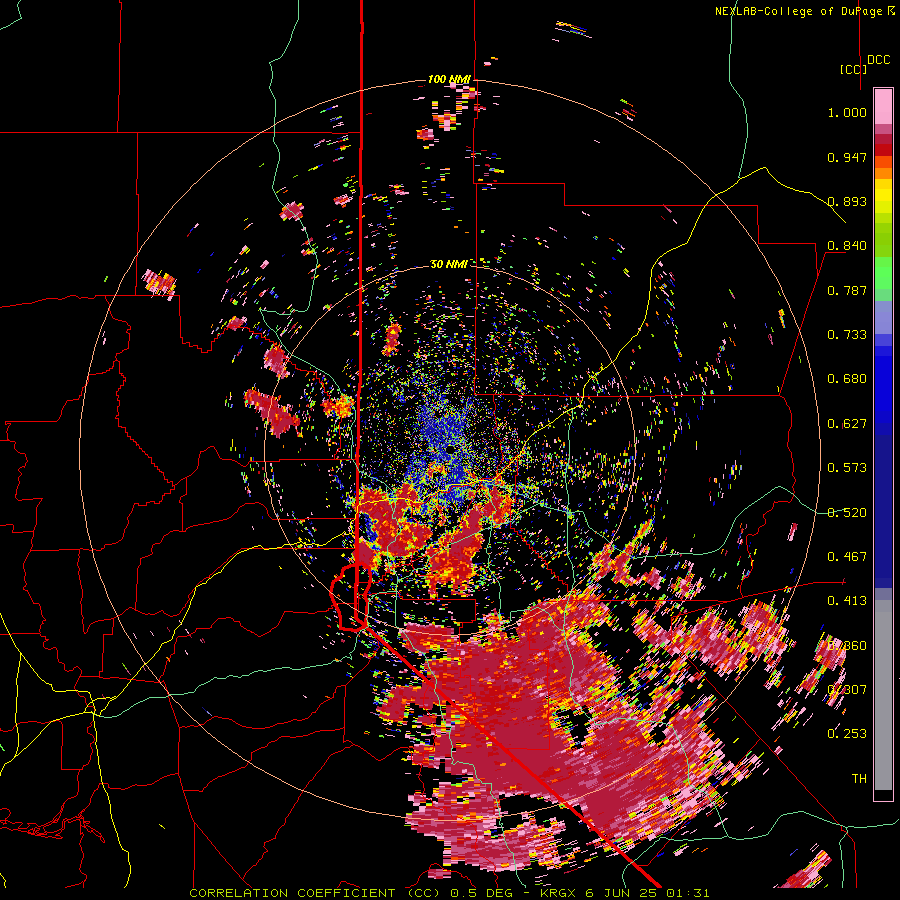Image resolution: width=900 pixels, height=900 pixels.
Task: Click the 6 JUN 25 01:31 timestamp
Action: (x=647, y=893)
